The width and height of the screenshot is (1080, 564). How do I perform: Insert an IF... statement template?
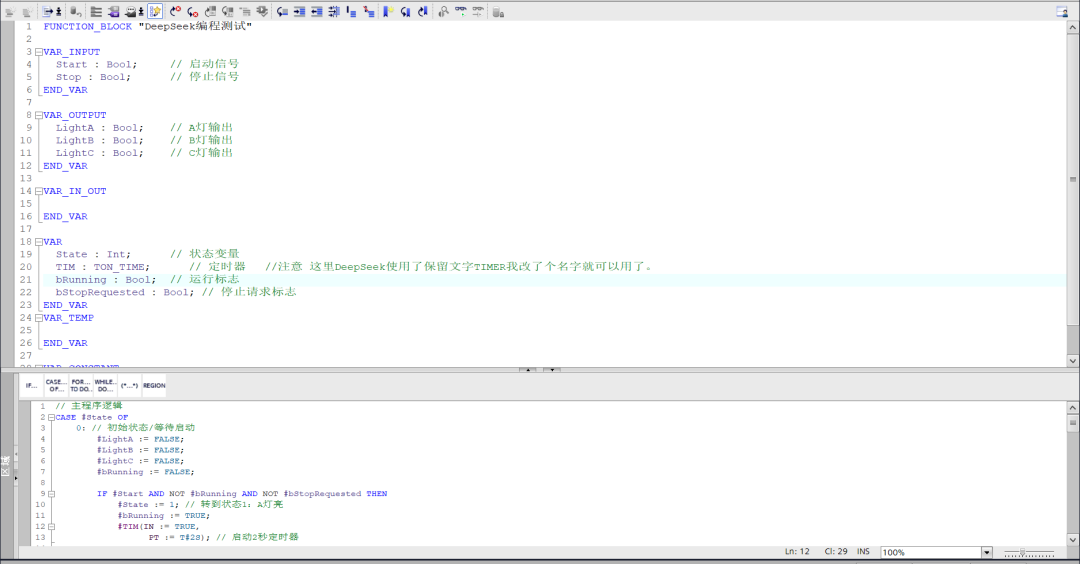[x=32, y=386]
